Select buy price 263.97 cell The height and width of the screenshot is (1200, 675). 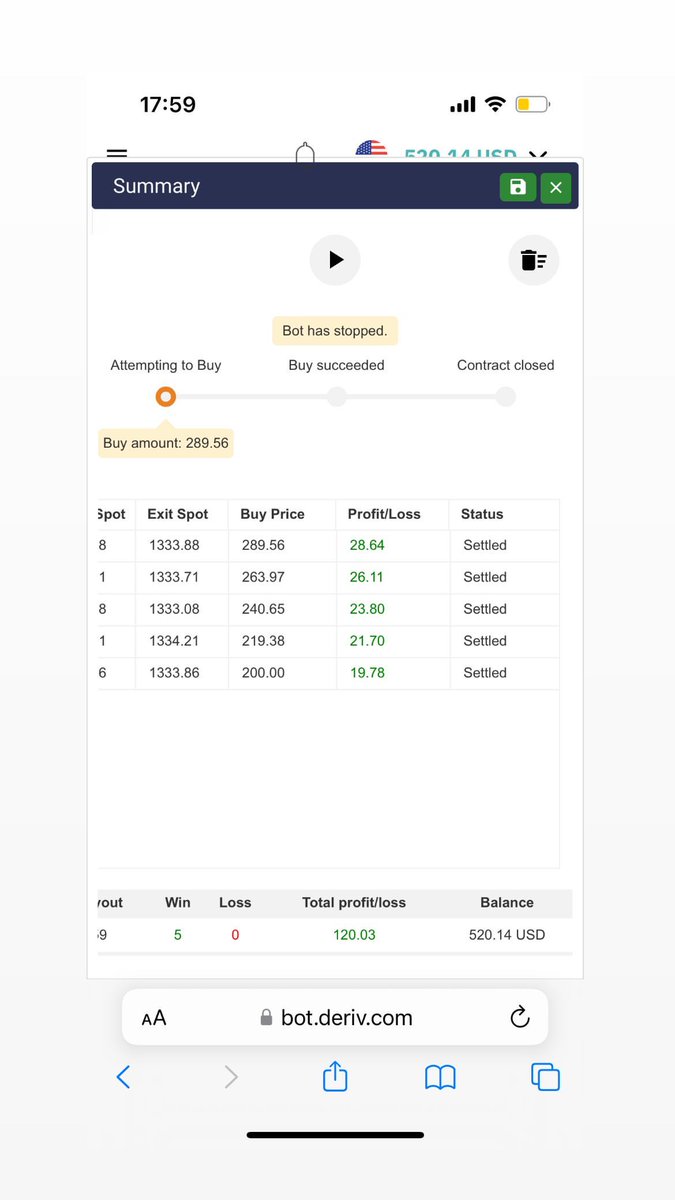coord(263,577)
